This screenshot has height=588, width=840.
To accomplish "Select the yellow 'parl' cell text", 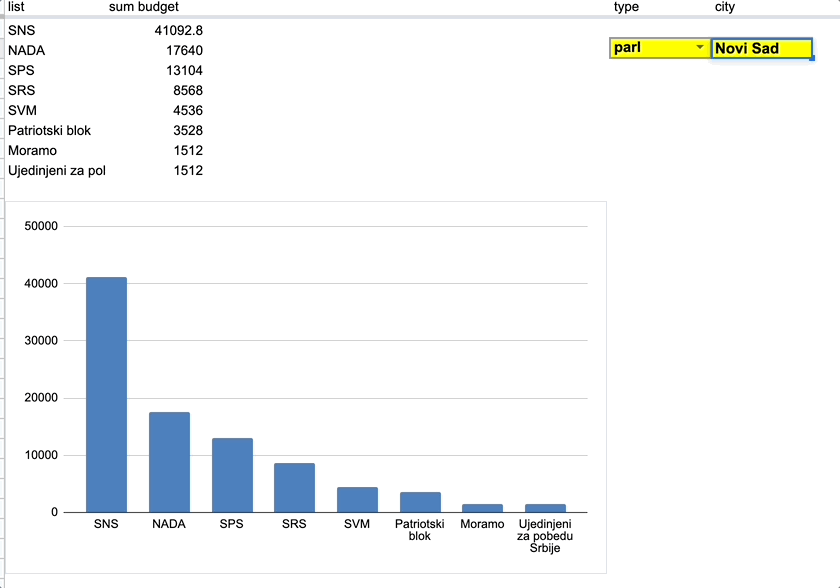I will [x=628, y=48].
